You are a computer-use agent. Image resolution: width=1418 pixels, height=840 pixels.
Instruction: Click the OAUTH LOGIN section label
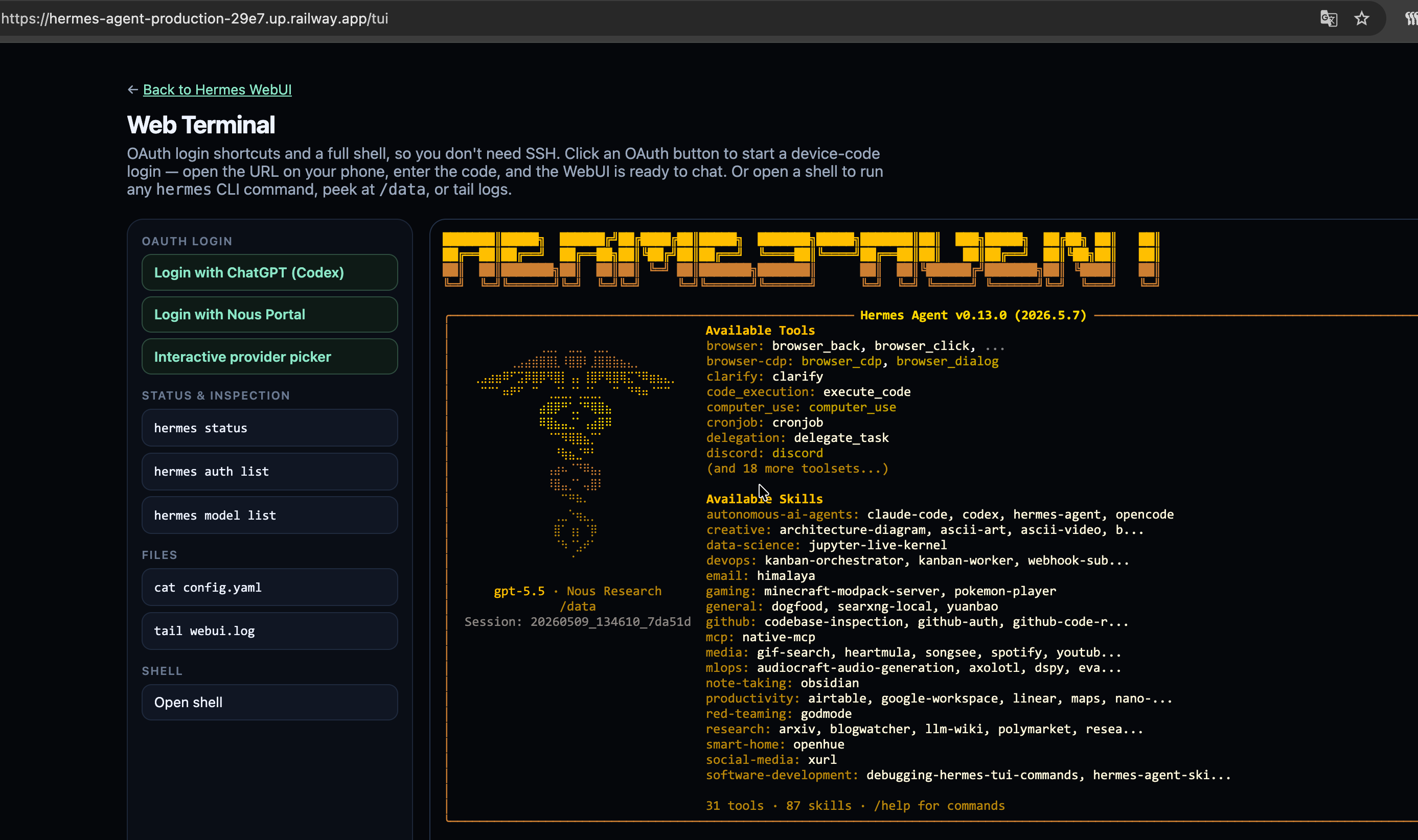coord(187,241)
